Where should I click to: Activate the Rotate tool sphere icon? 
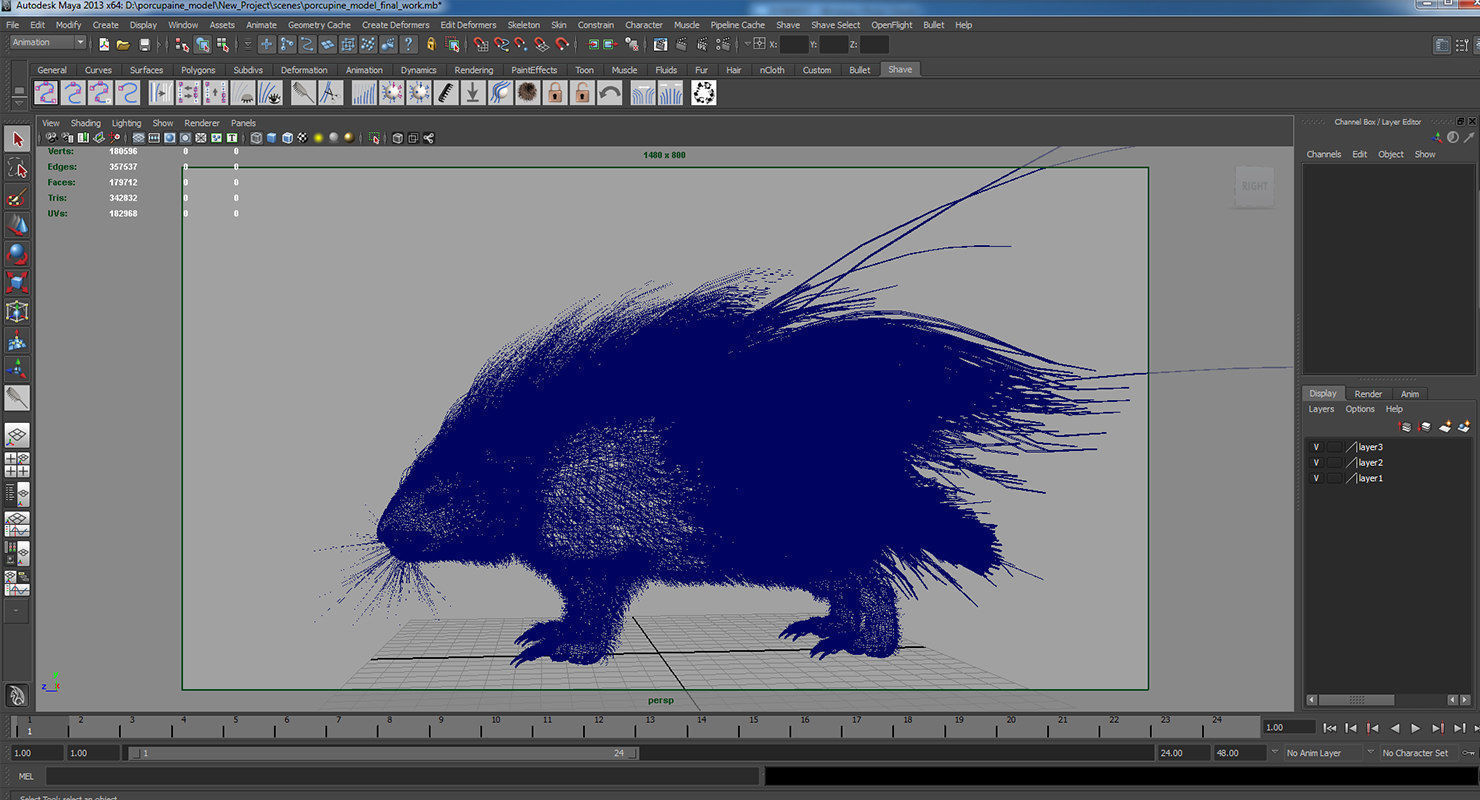[17, 254]
